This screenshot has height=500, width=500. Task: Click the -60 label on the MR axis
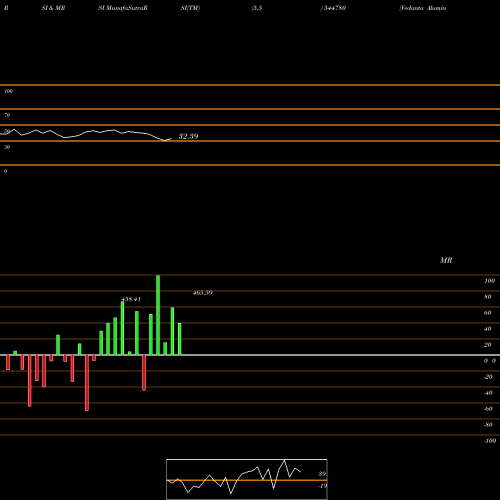pos(488,409)
